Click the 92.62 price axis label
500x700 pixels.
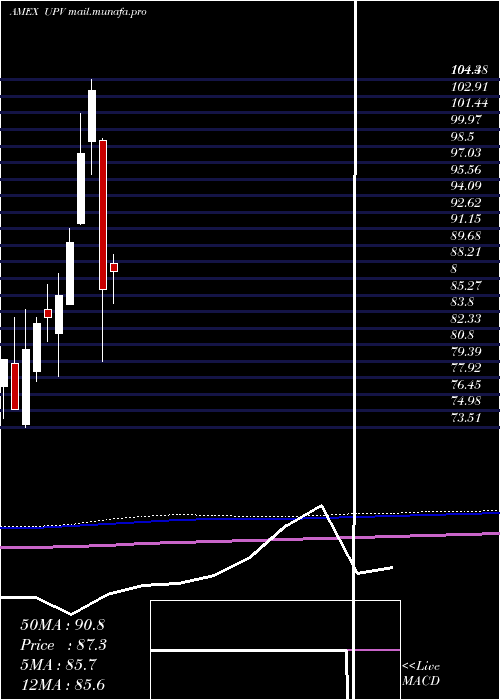coord(466,203)
